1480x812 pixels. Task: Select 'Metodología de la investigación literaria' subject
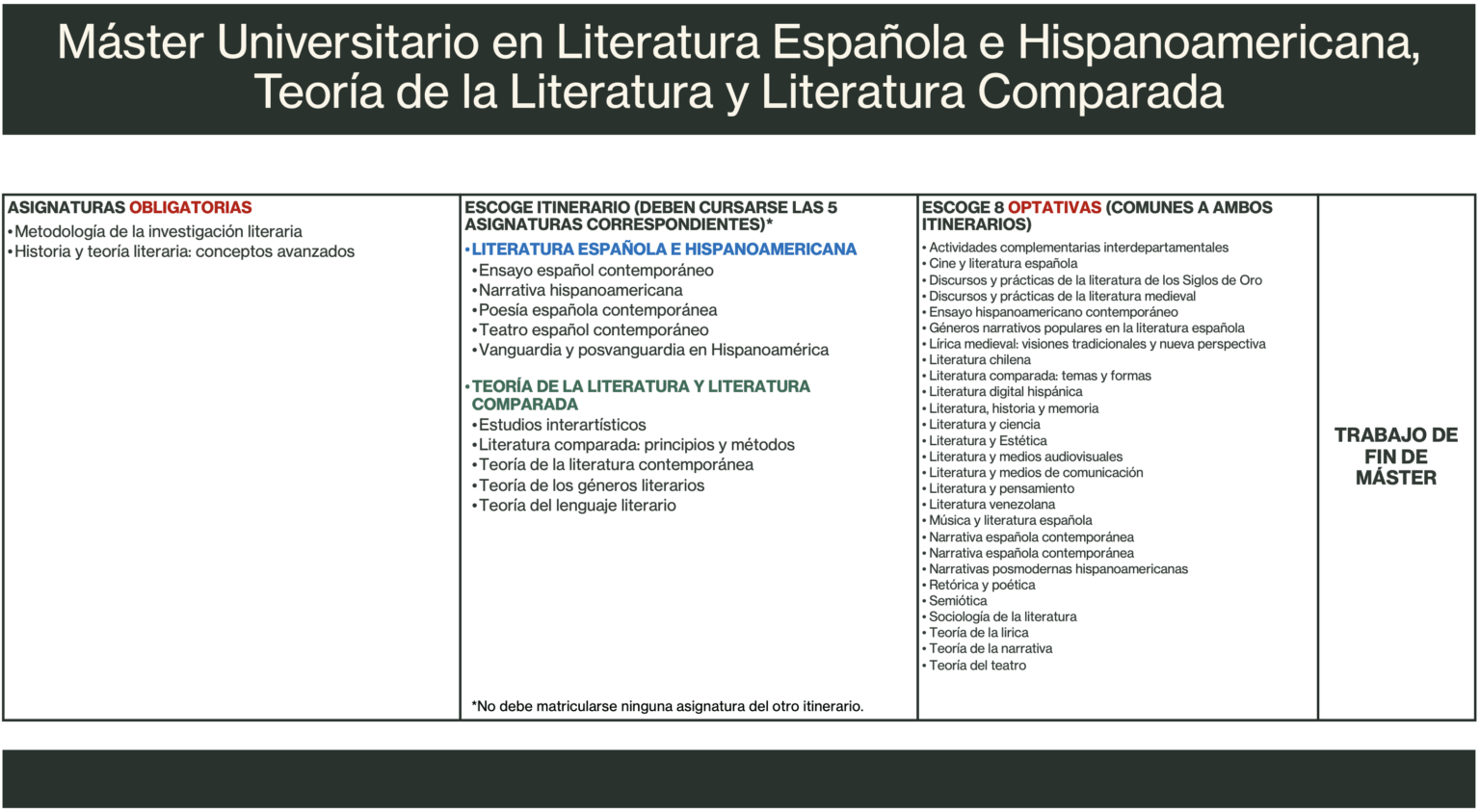pyautogui.click(x=158, y=231)
